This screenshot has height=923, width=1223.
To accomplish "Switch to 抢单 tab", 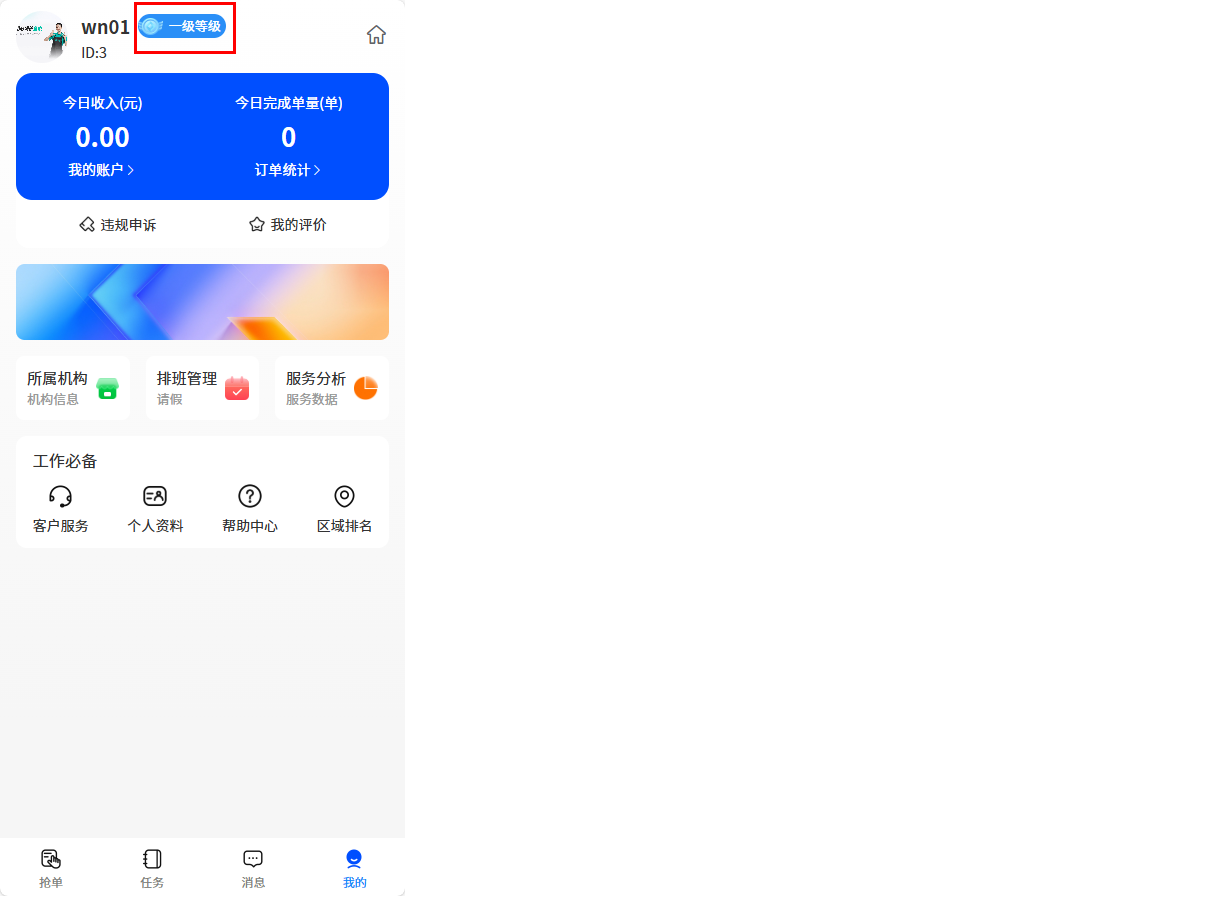I will pos(51,868).
